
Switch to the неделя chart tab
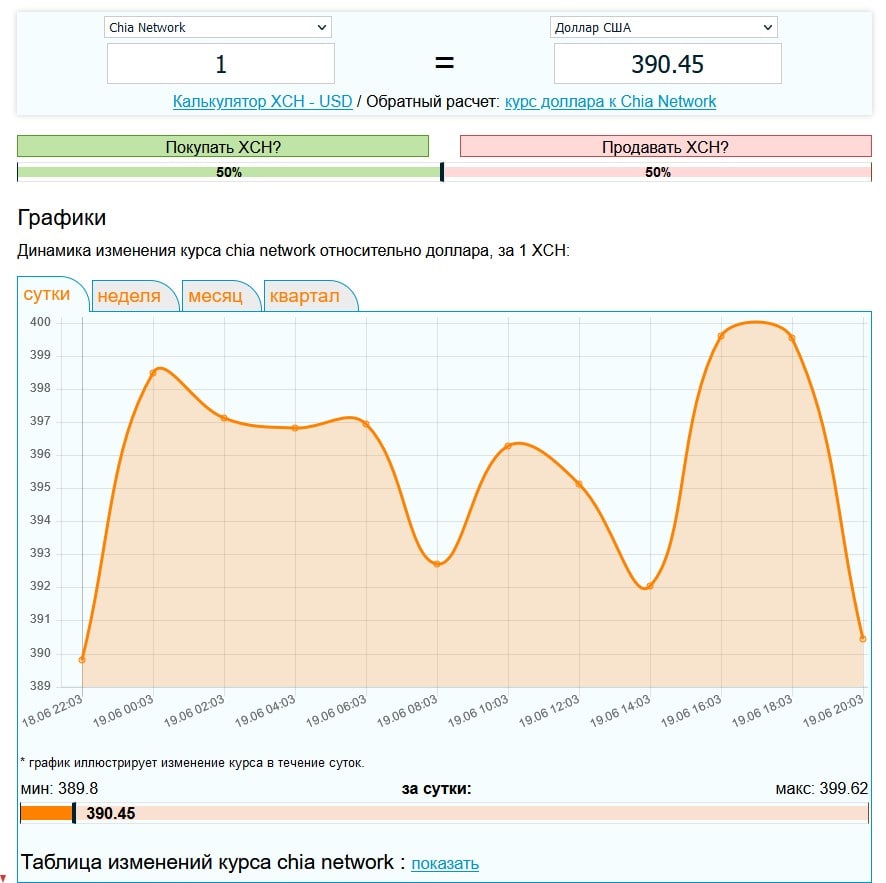[129, 296]
